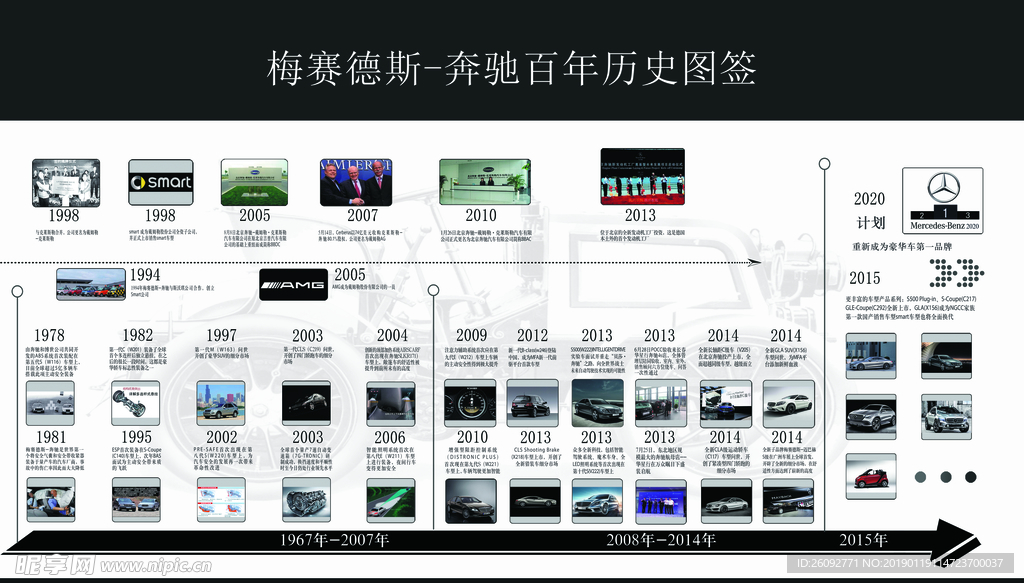Open the red smart convertible thumbnail

871,477
